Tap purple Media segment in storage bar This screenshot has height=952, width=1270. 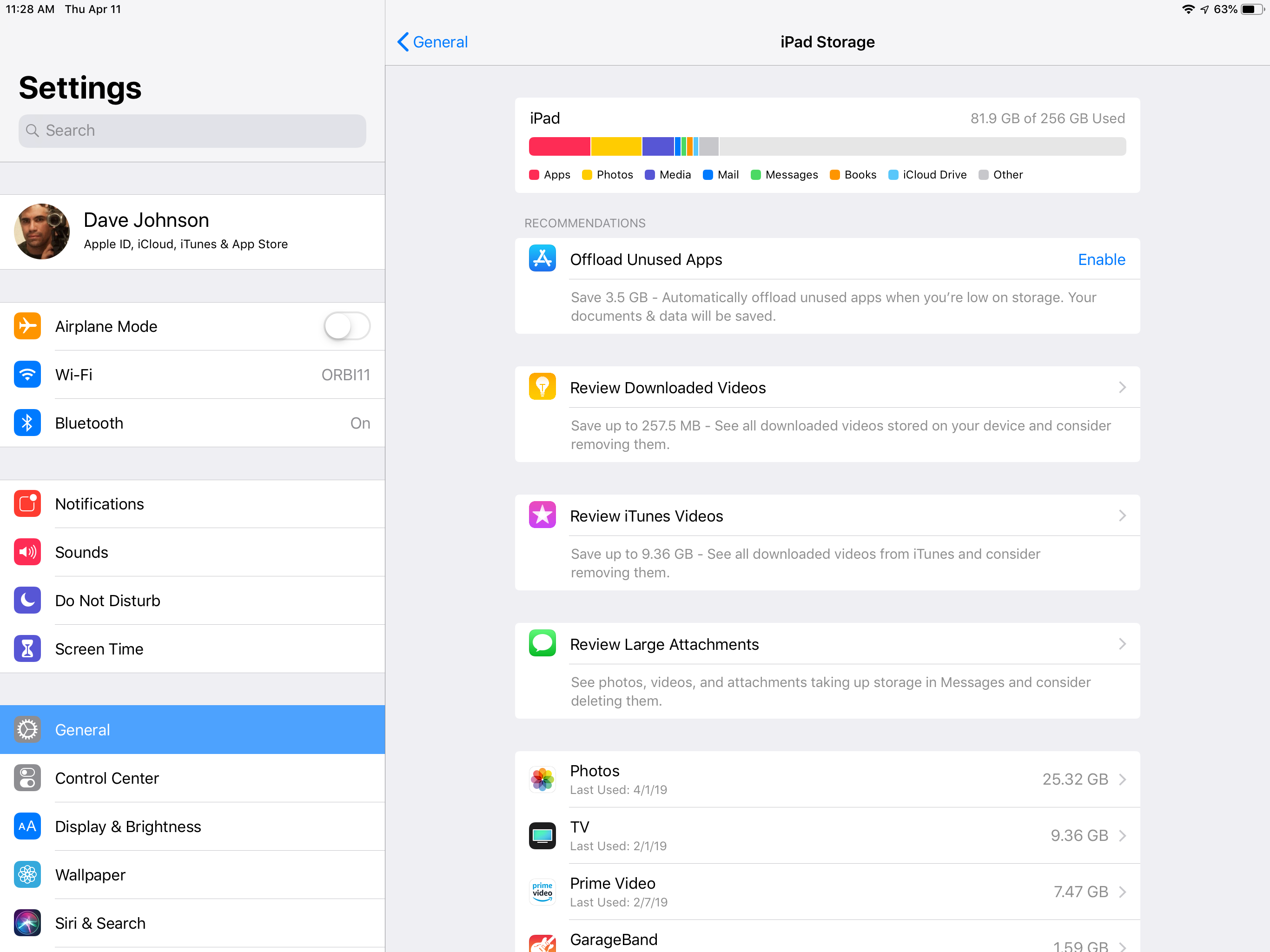658,146
